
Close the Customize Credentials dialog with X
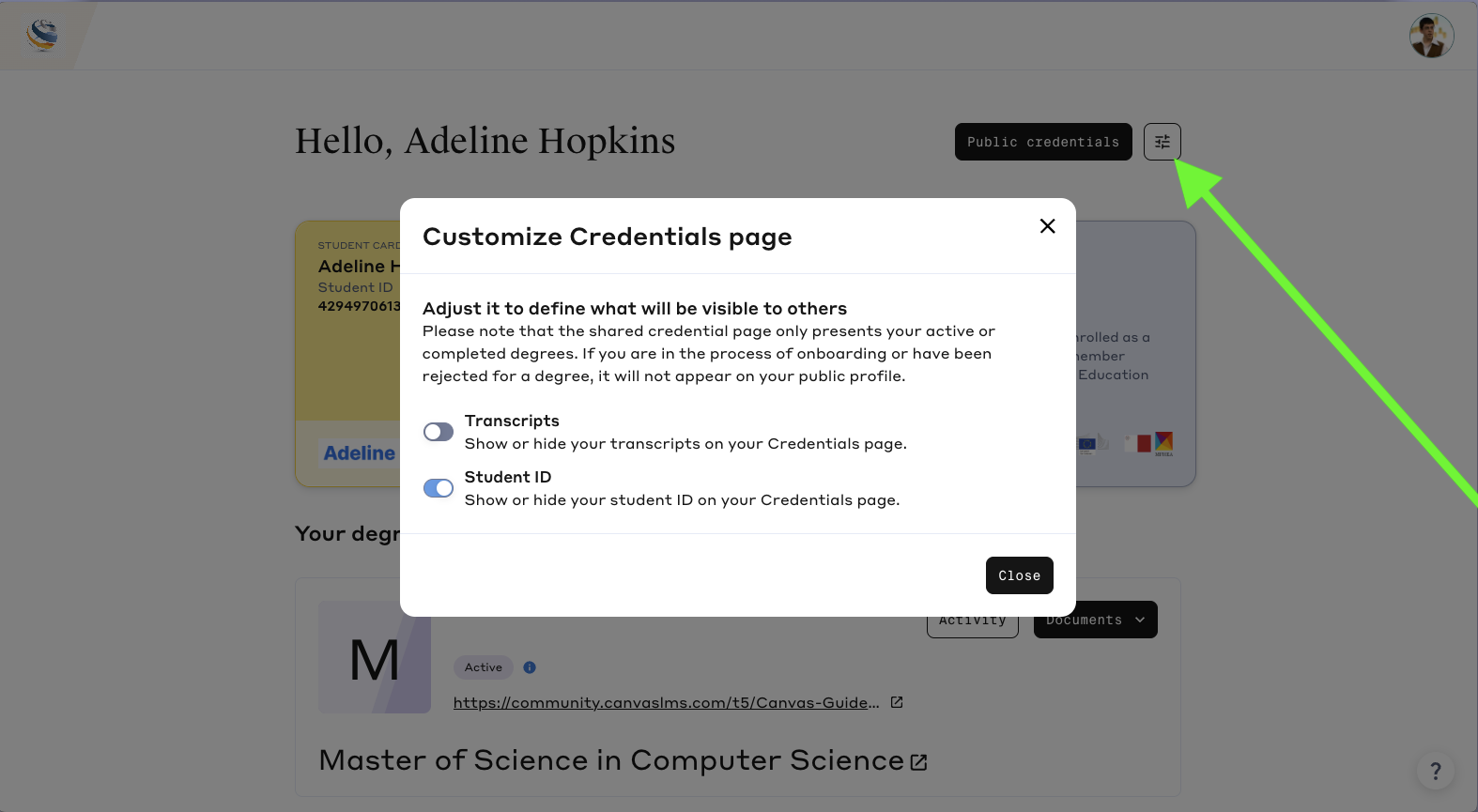(x=1047, y=226)
